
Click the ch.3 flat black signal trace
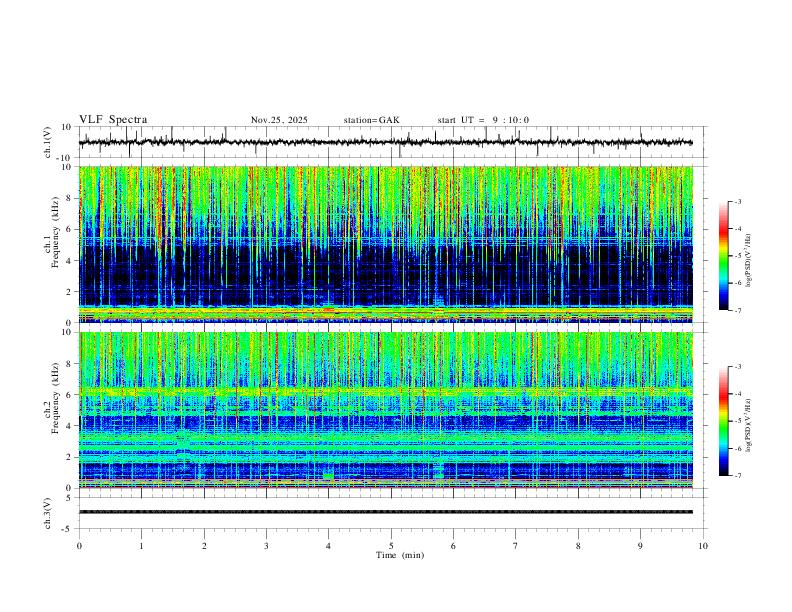click(x=385, y=512)
